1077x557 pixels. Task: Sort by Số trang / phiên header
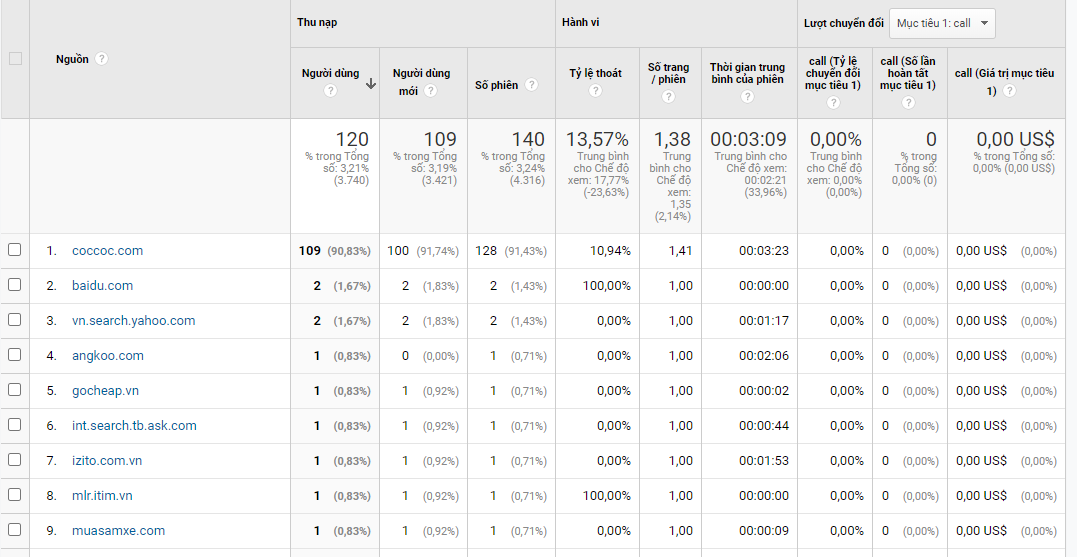(668, 73)
